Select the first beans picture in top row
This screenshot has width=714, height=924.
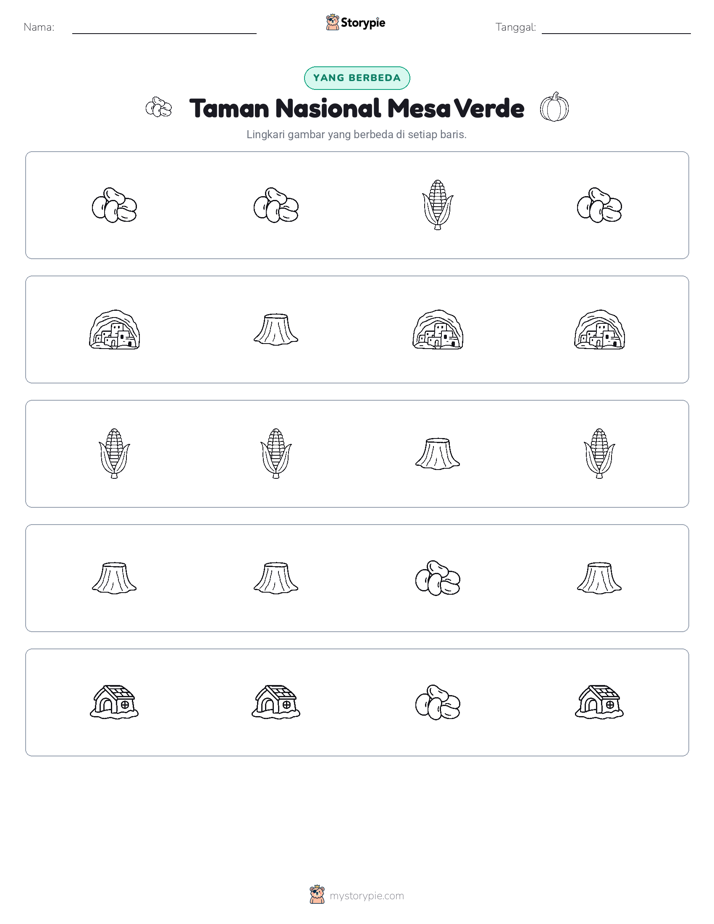click(114, 205)
